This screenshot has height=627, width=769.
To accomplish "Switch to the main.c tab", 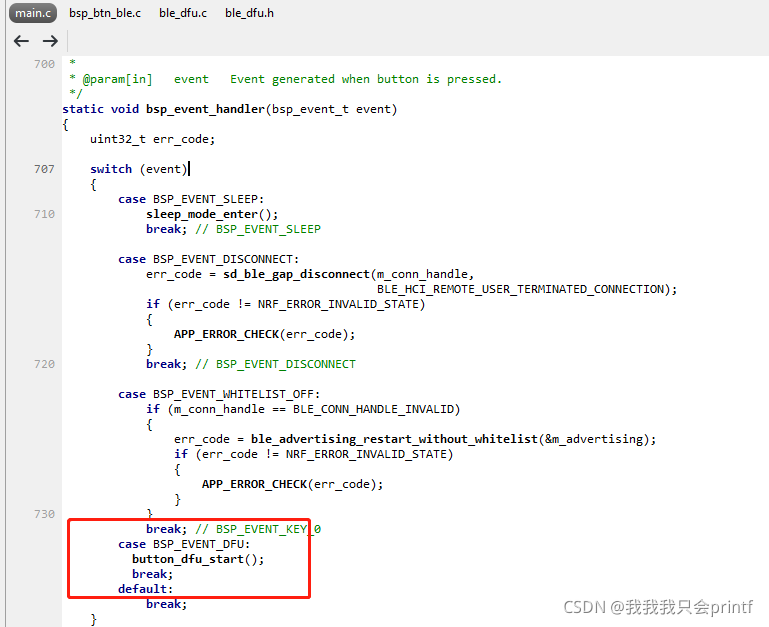I will (x=33, y=13).
